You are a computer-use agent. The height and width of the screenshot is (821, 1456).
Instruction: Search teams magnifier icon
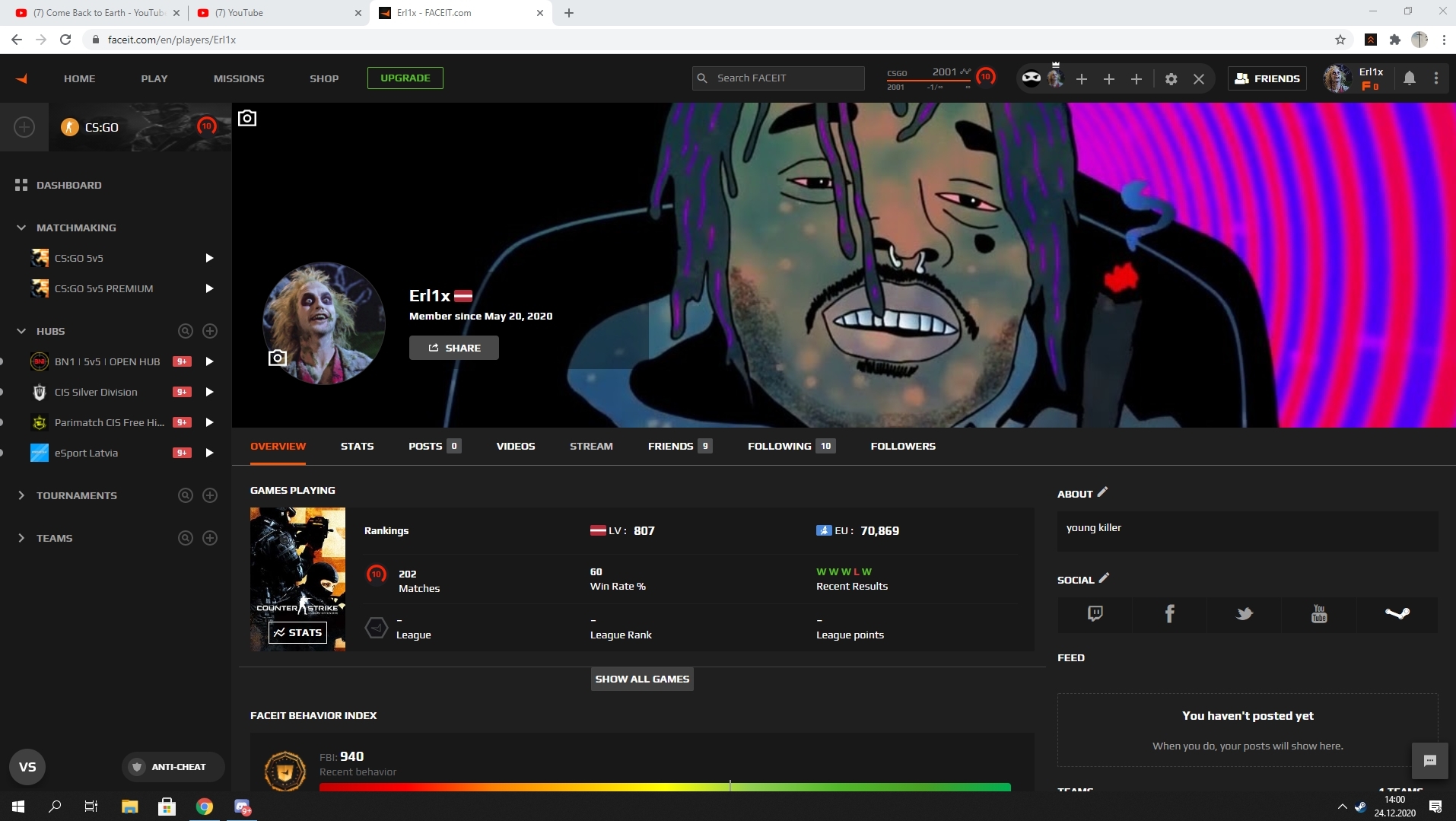tap(185, 538)
